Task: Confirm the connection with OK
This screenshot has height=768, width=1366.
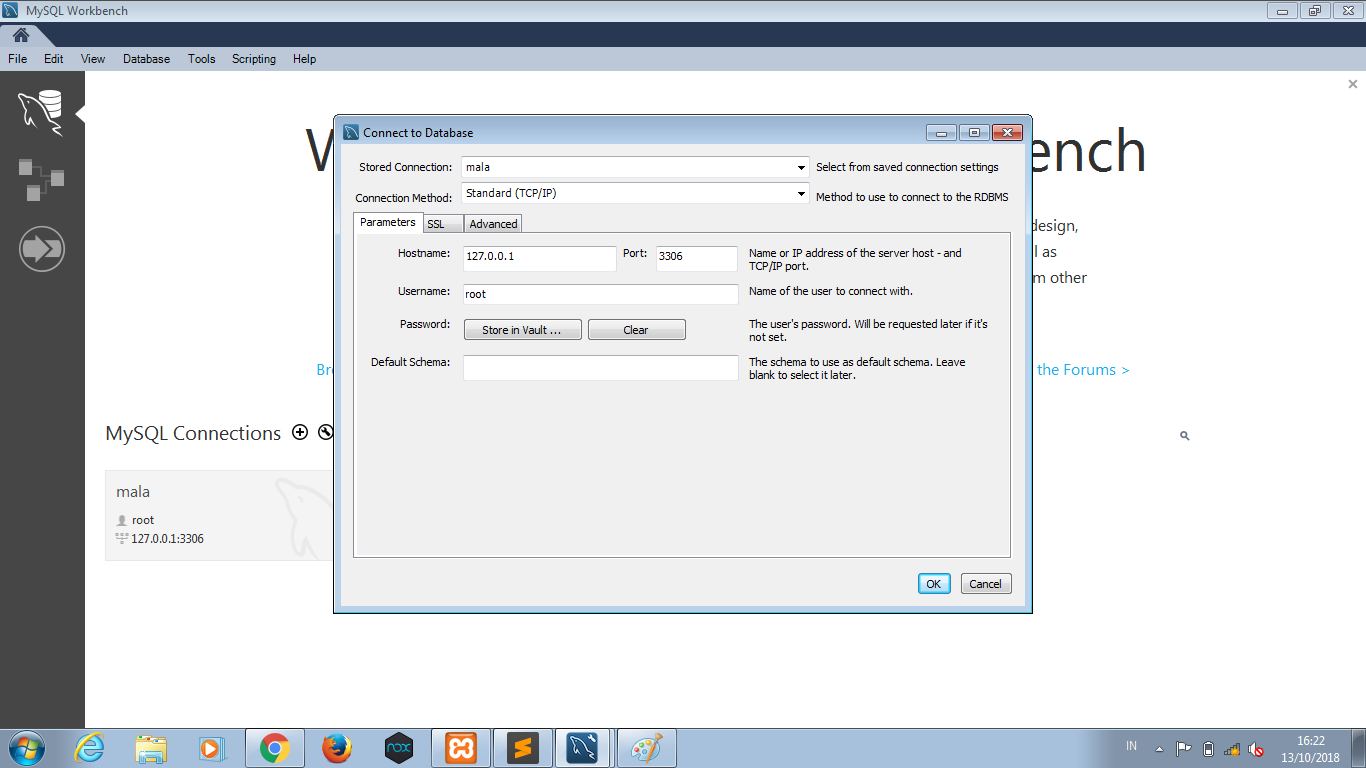Action: 933,583
